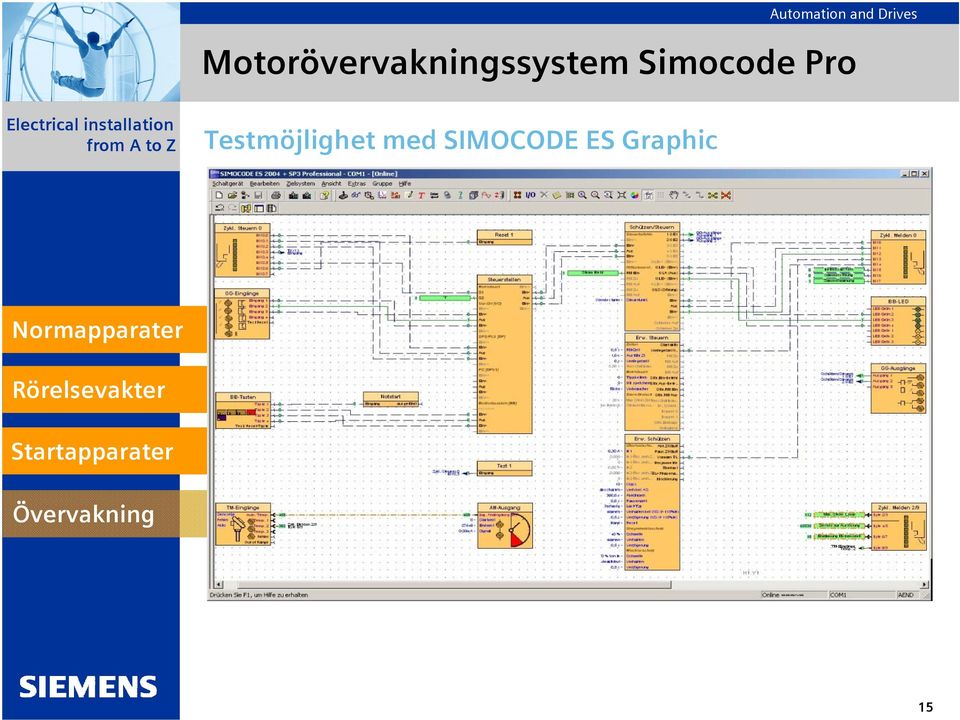This screenshot has width=960, height=720.
Task: Select the Zykl. Steuern 0 block
Action: 242,250
